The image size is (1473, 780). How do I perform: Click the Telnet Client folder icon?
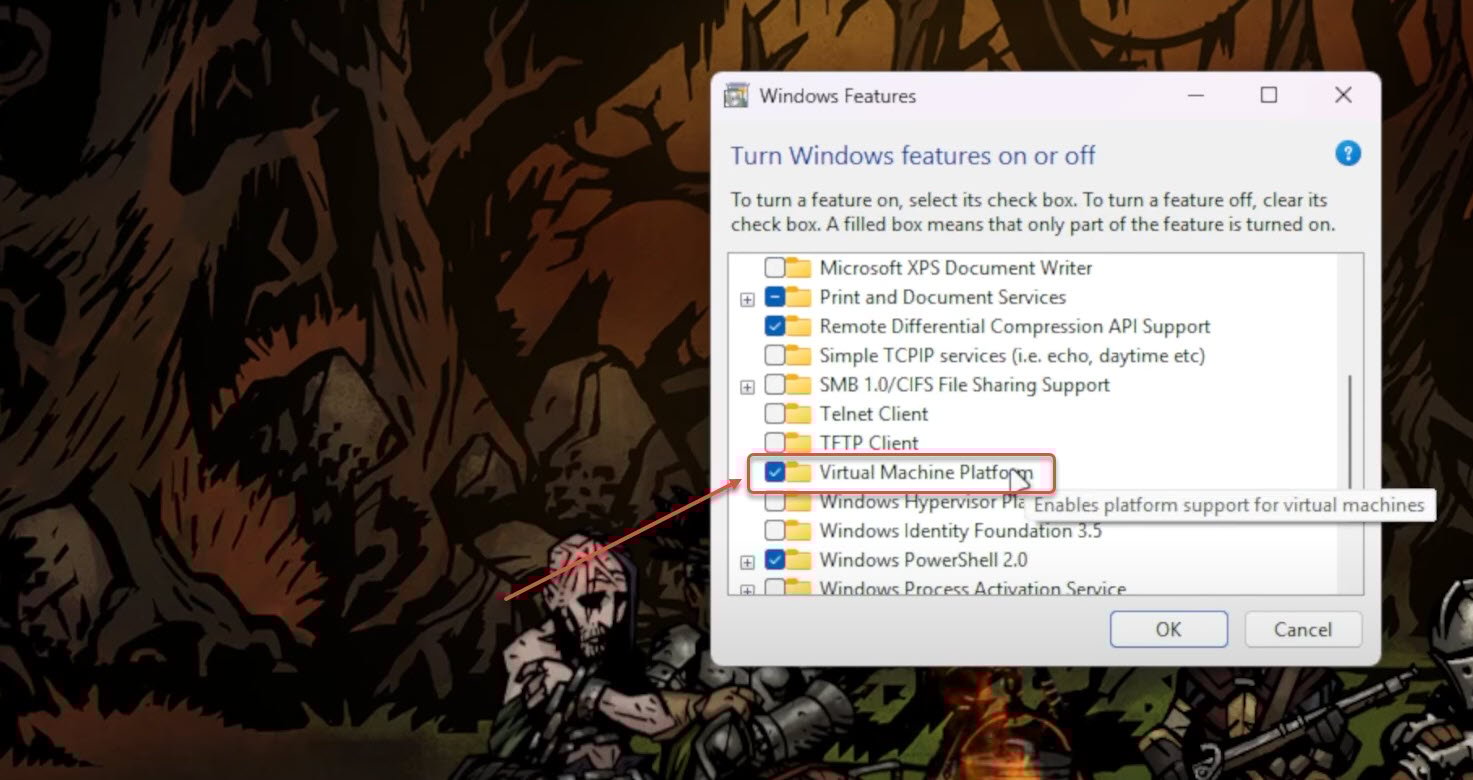coord(798,414)
